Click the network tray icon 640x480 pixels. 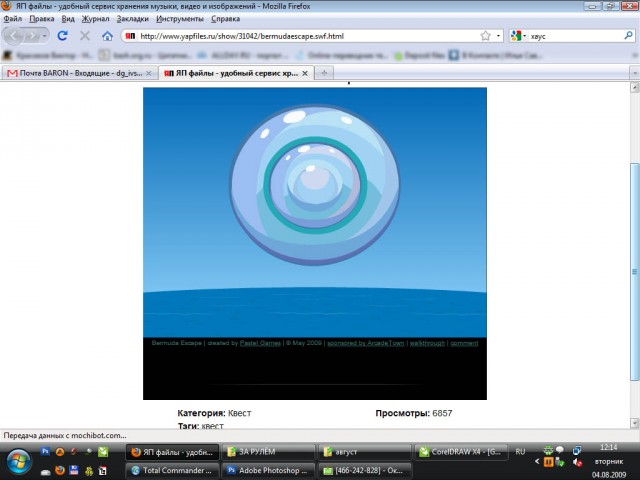click(577, 451)
